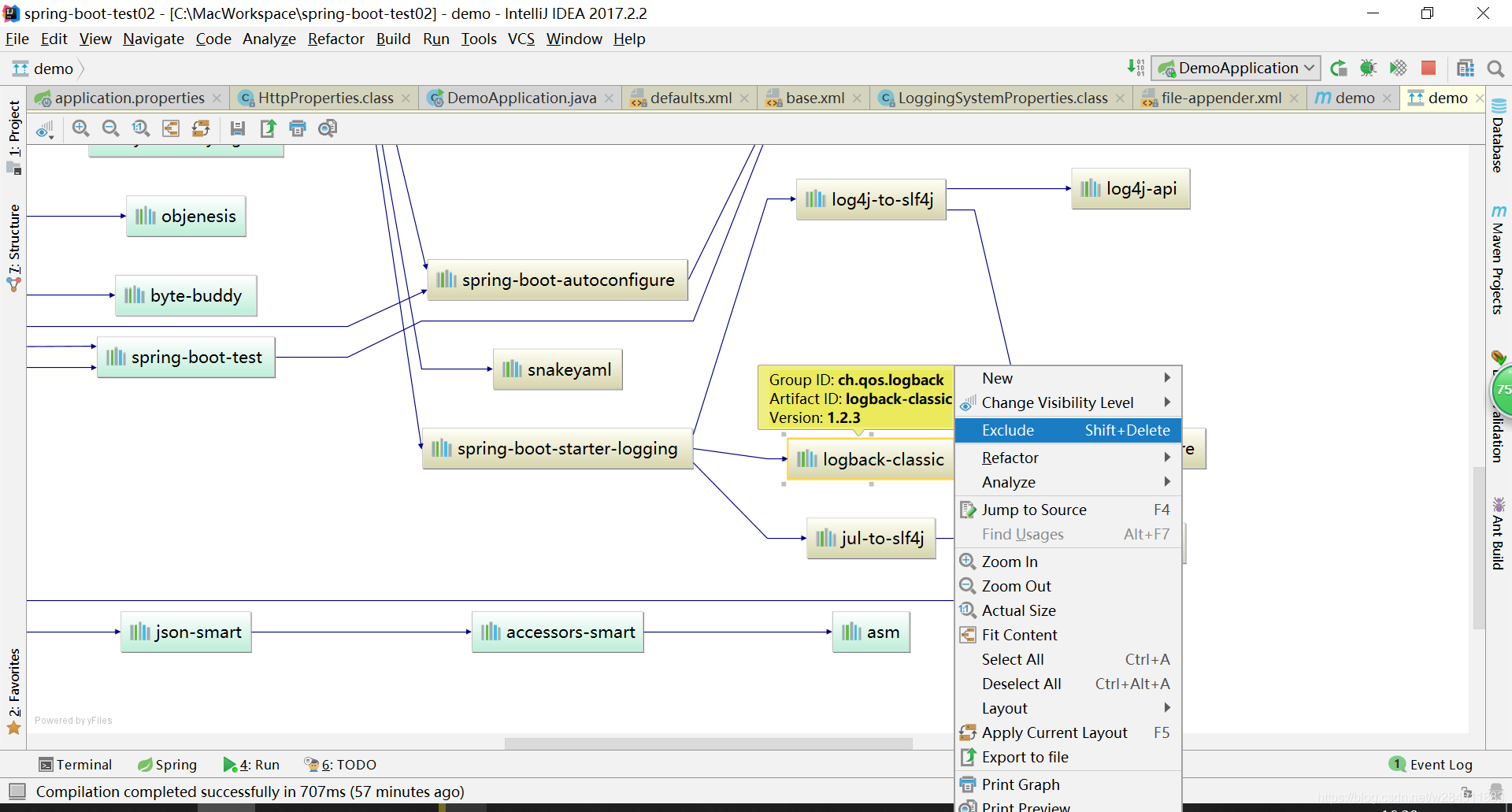Click the red Stop button
The image size is (1512, 812).
1428,68
